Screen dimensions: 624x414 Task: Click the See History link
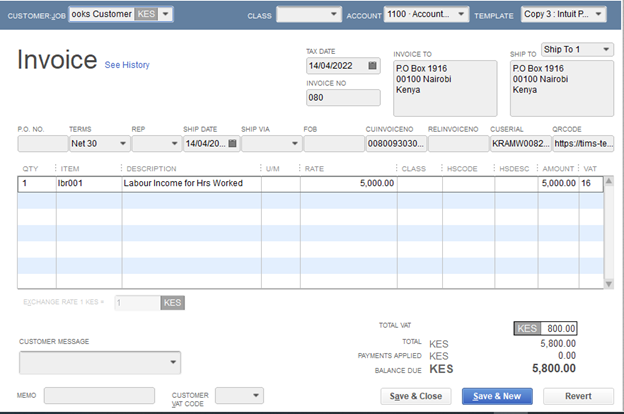coord(127,65)
